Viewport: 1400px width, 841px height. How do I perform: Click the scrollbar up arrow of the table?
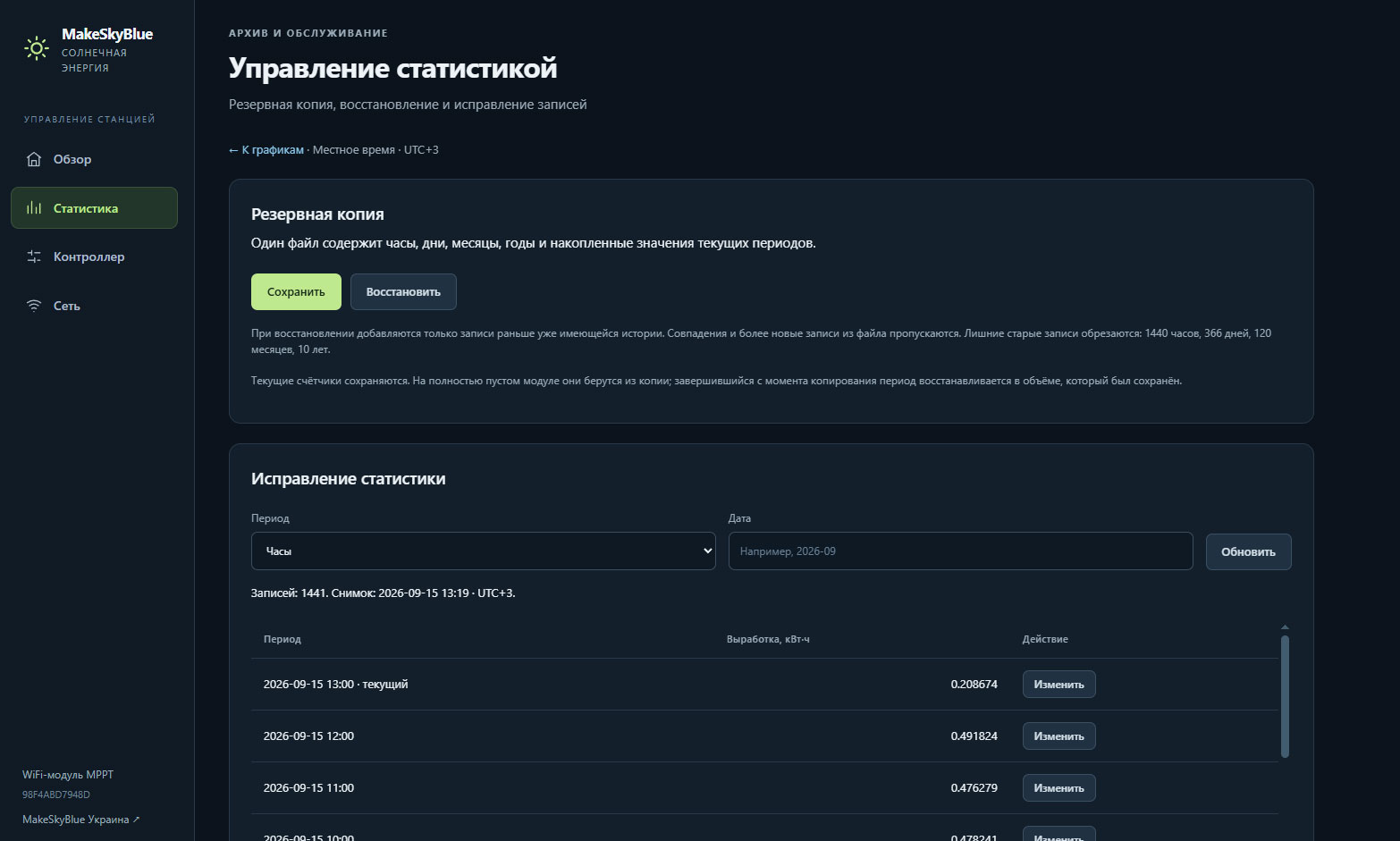[x=1285, y=627]
